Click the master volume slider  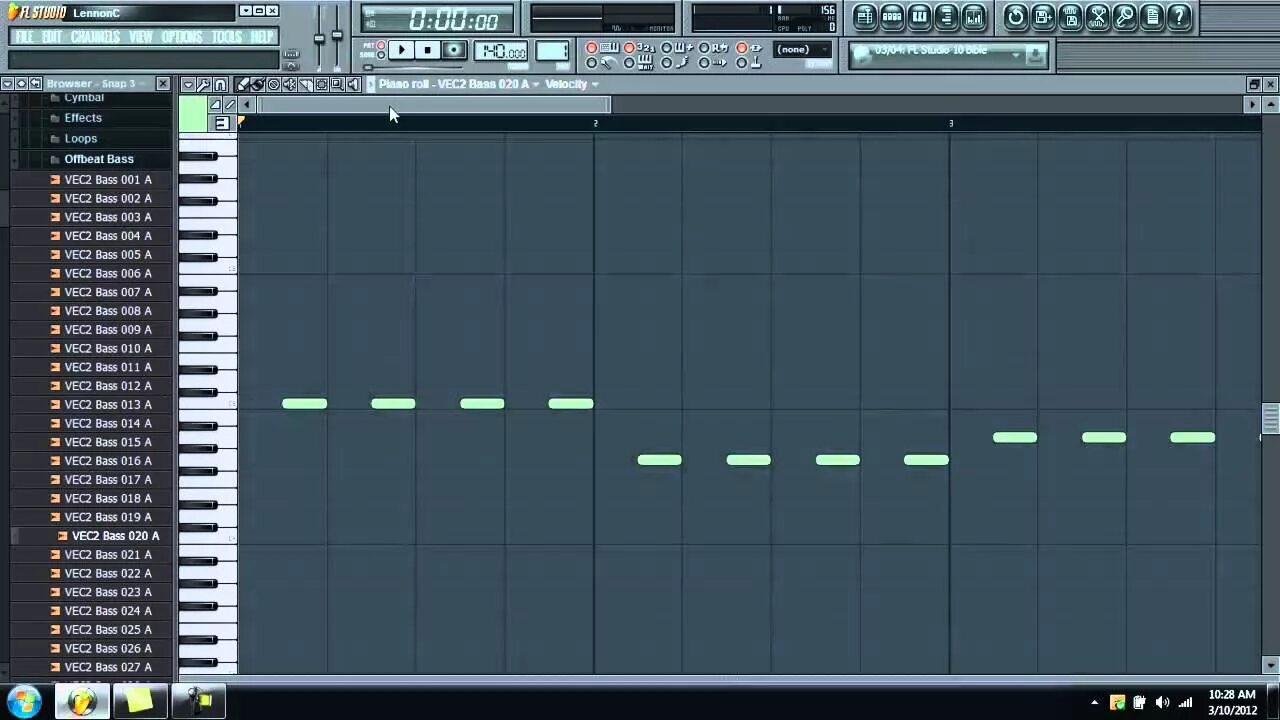click(x=320, y=38)
